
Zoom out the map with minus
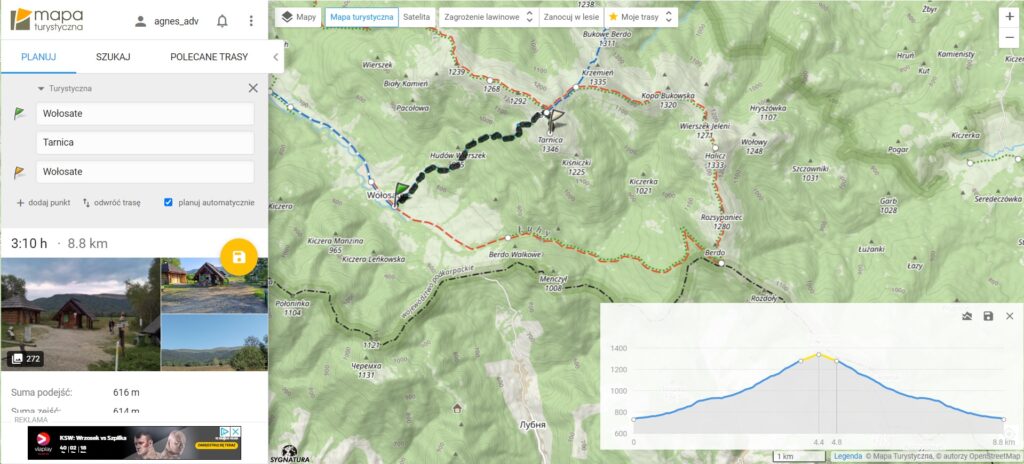pos(1010,38)
